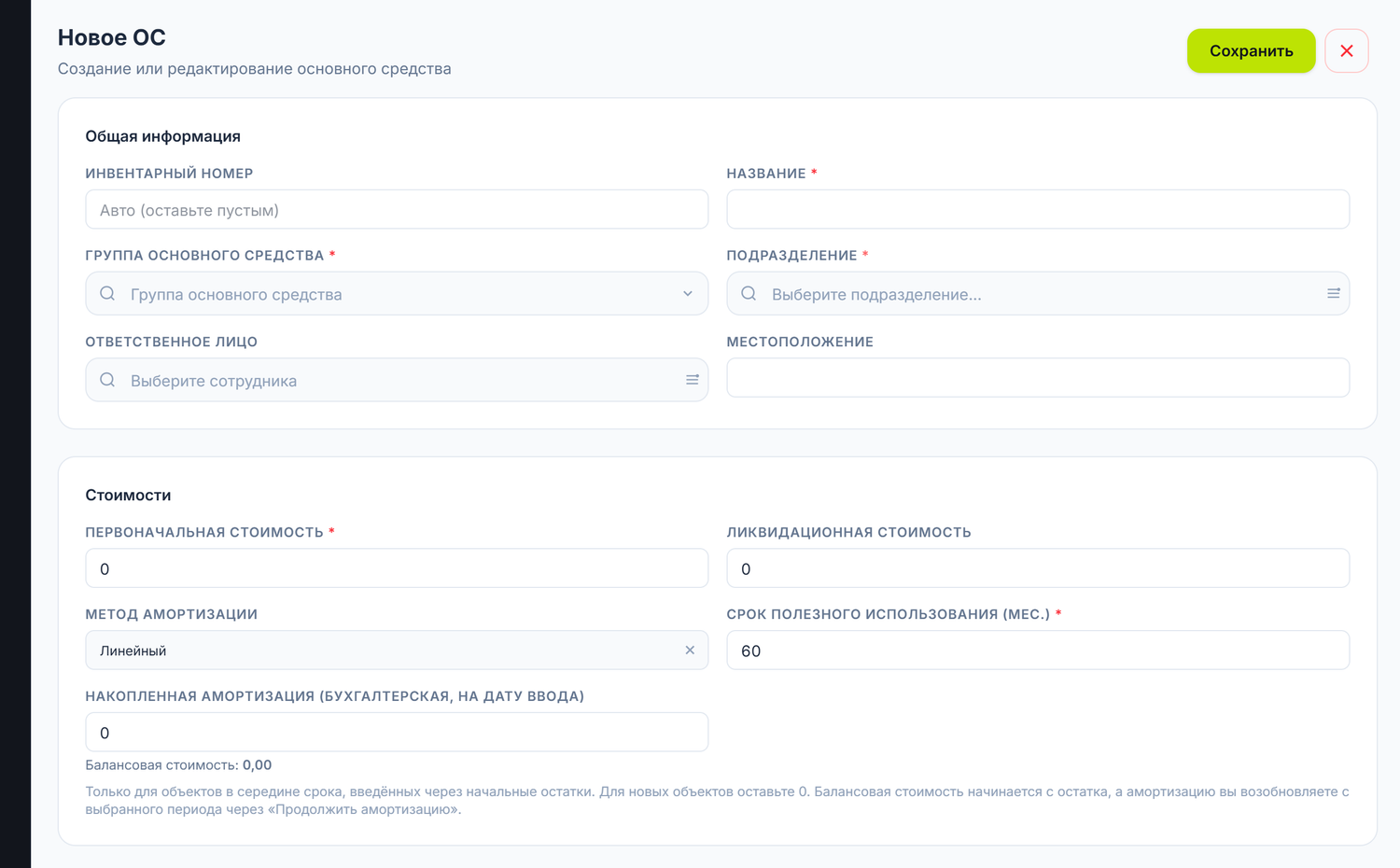Screen dimensions: 1400x868
Task: Save the asset with Сохранить button
Action: tap(1251, 50)
